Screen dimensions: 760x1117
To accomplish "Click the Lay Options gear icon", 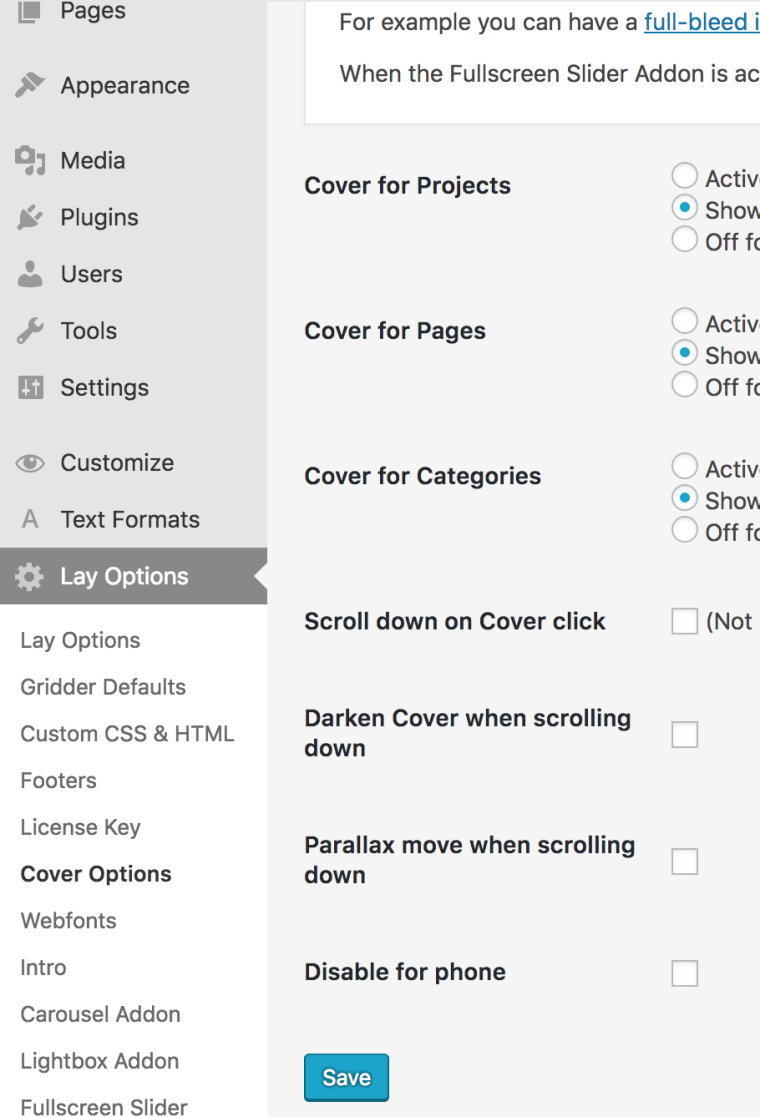I will 30,577.
